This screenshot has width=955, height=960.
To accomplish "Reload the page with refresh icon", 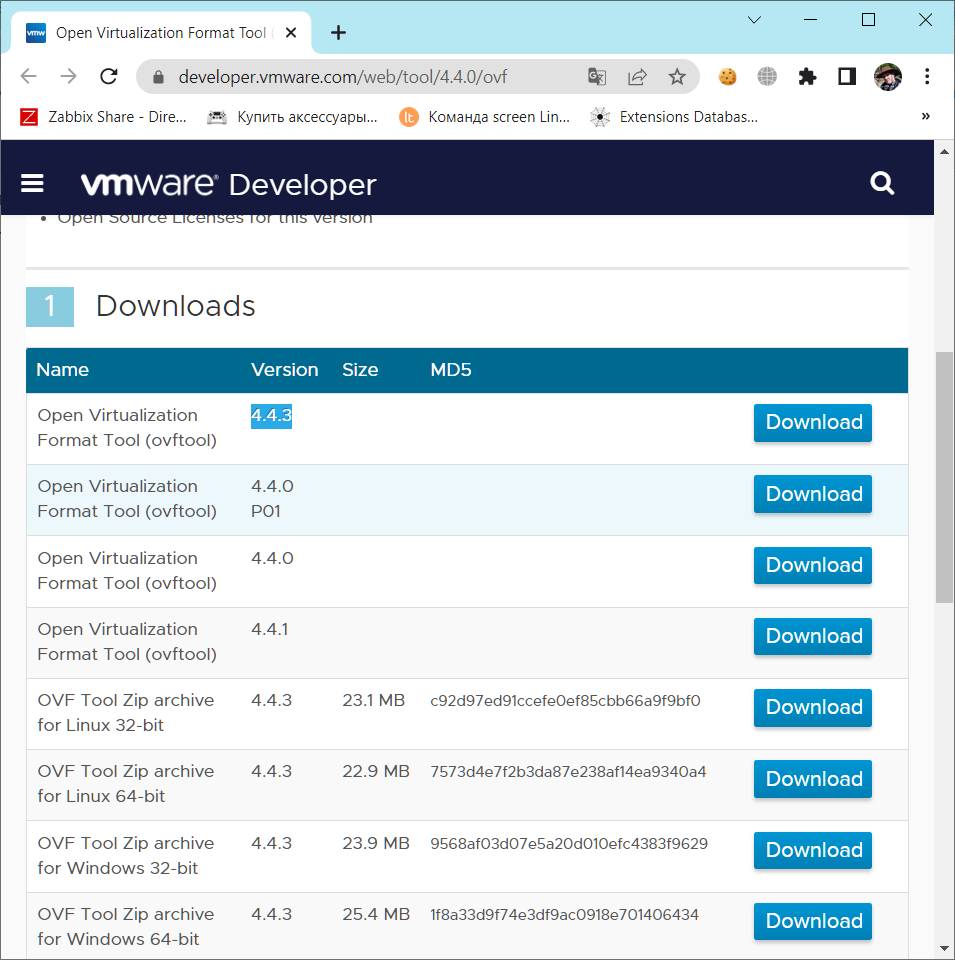I will pos(109,77).
